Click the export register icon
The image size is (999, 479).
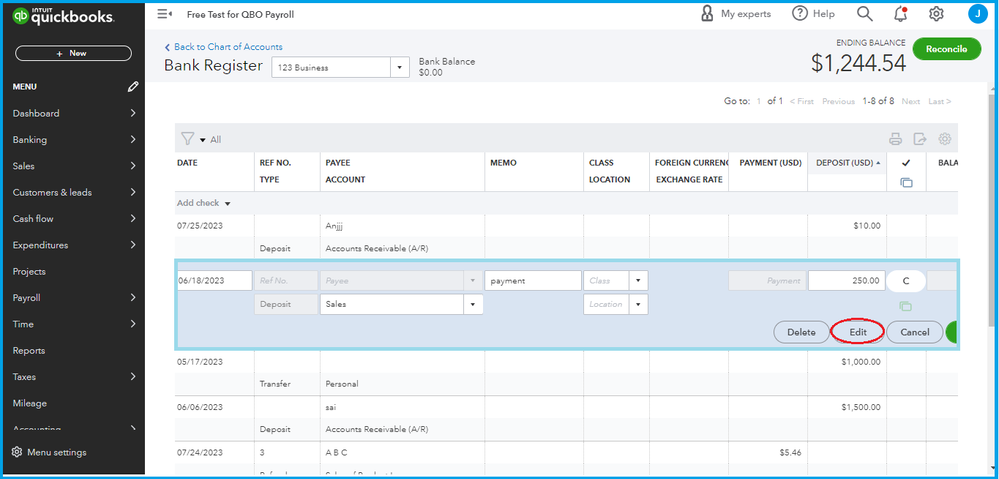point(919,140)
